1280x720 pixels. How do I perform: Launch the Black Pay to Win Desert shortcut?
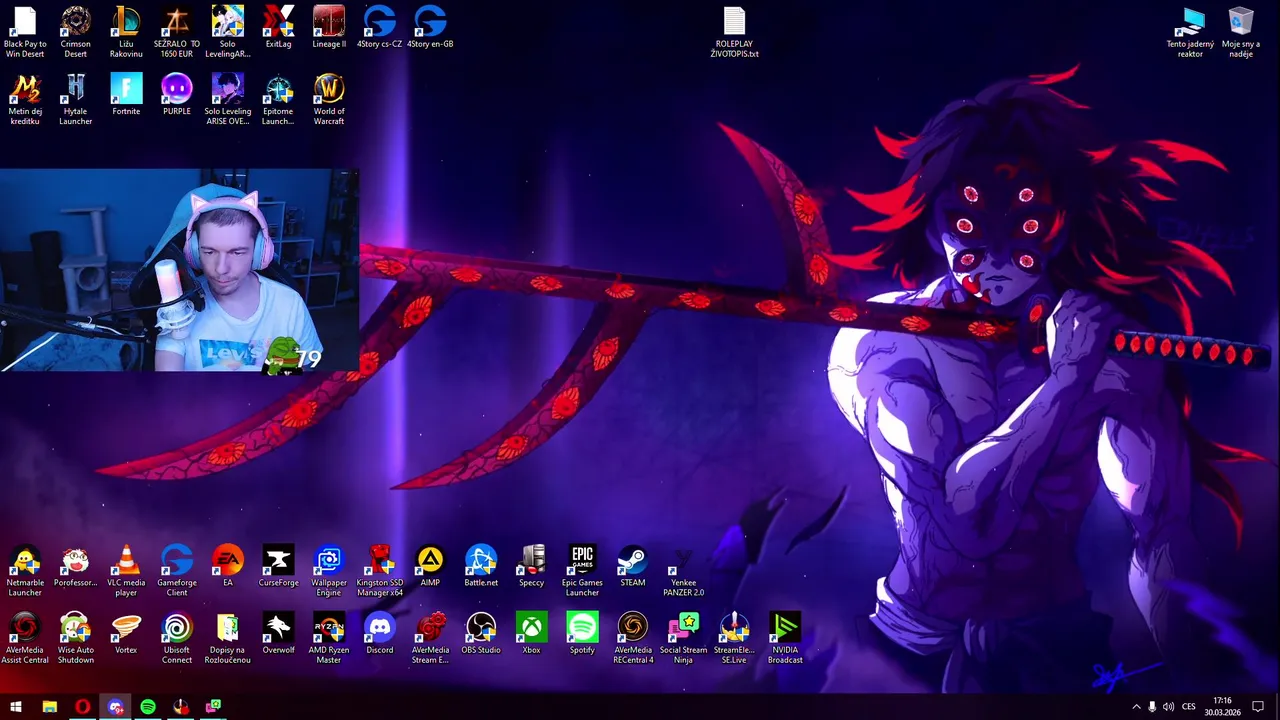pos(25,32)
